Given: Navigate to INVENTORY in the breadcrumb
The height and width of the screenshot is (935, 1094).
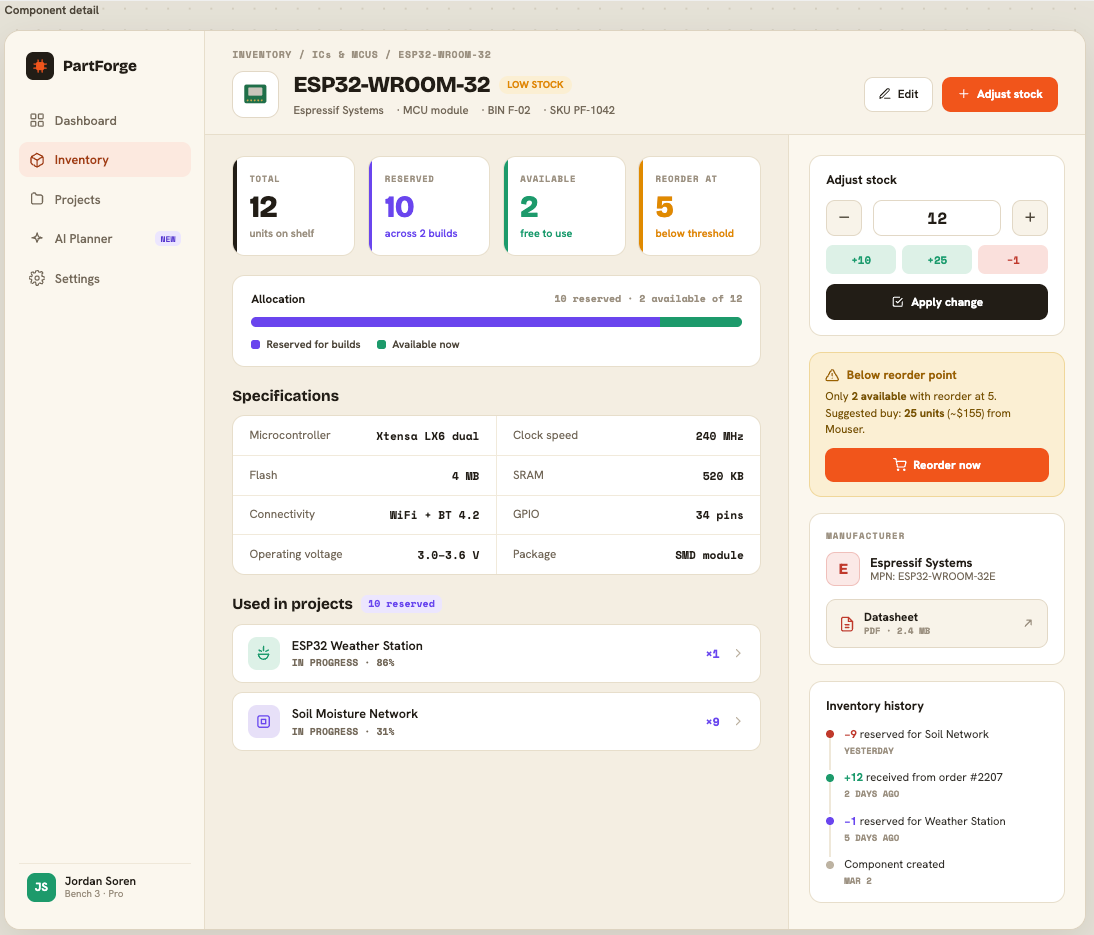Looking at the screenshot, I should pos(262,54).
